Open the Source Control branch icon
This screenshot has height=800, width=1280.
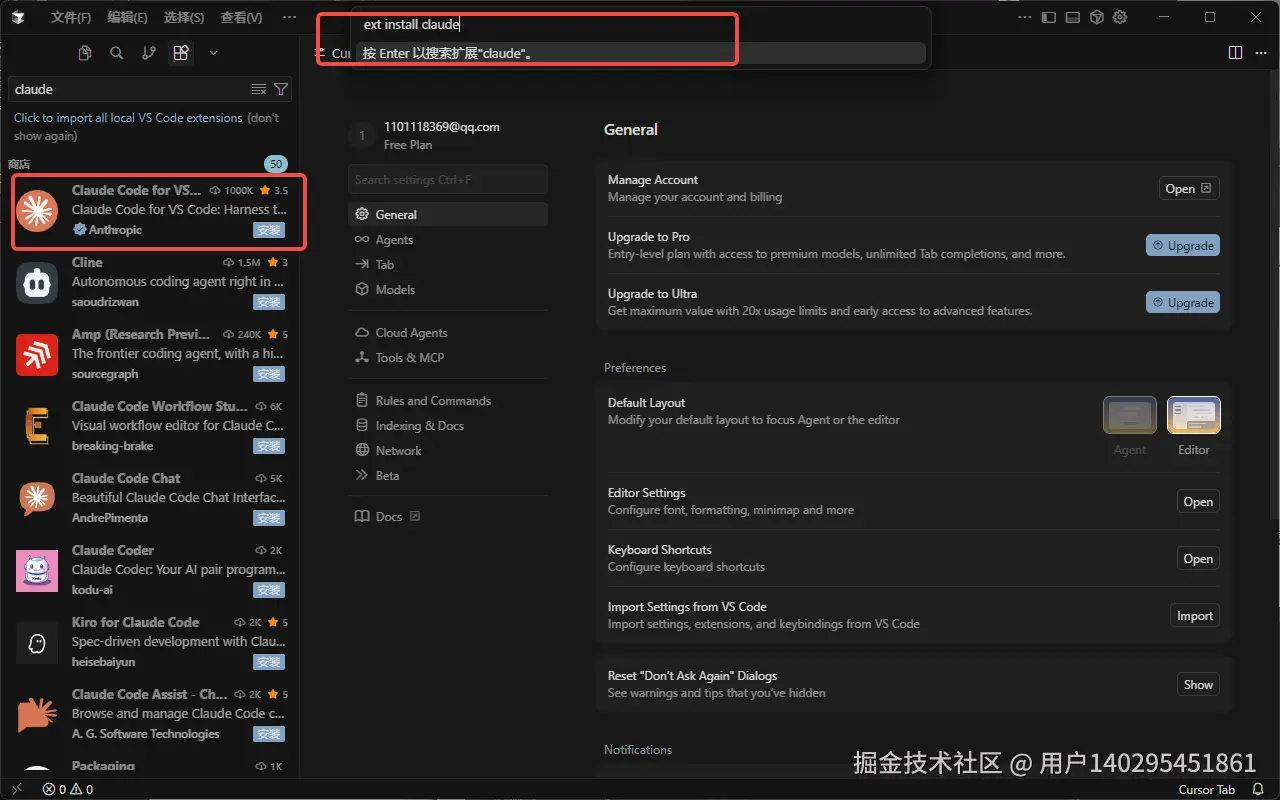pos(149,53)
